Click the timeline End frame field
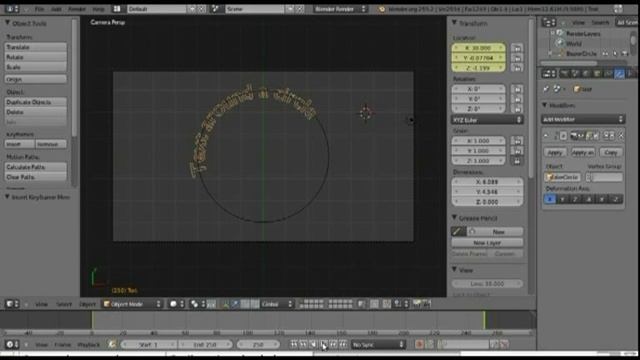Viewport: 640px width, 360px height. (205, 345)
